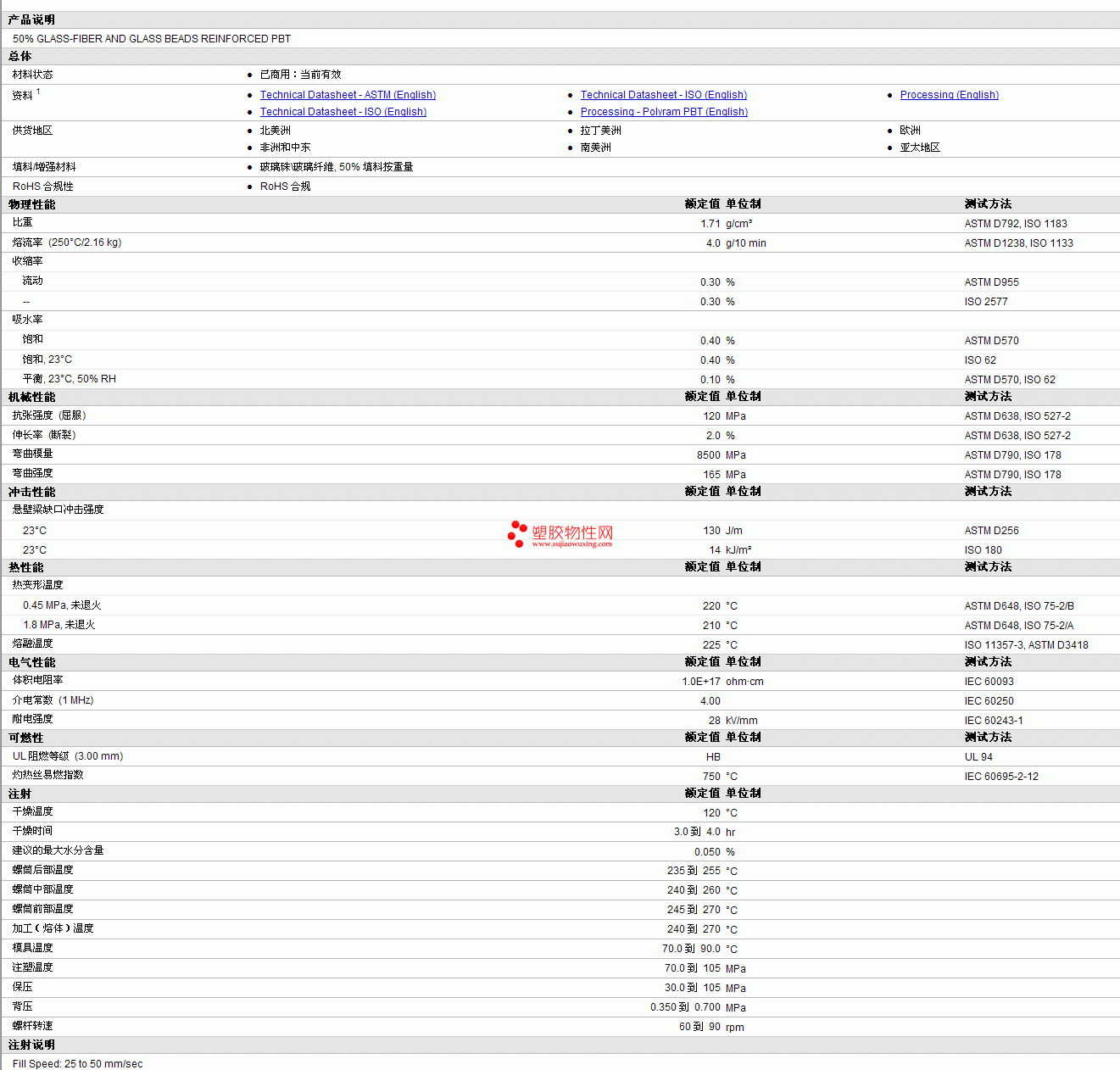The width and height of the screenshot is (1120, 1070).
Task: Click the 机械性能 section header
Action: tap(32, 397)
